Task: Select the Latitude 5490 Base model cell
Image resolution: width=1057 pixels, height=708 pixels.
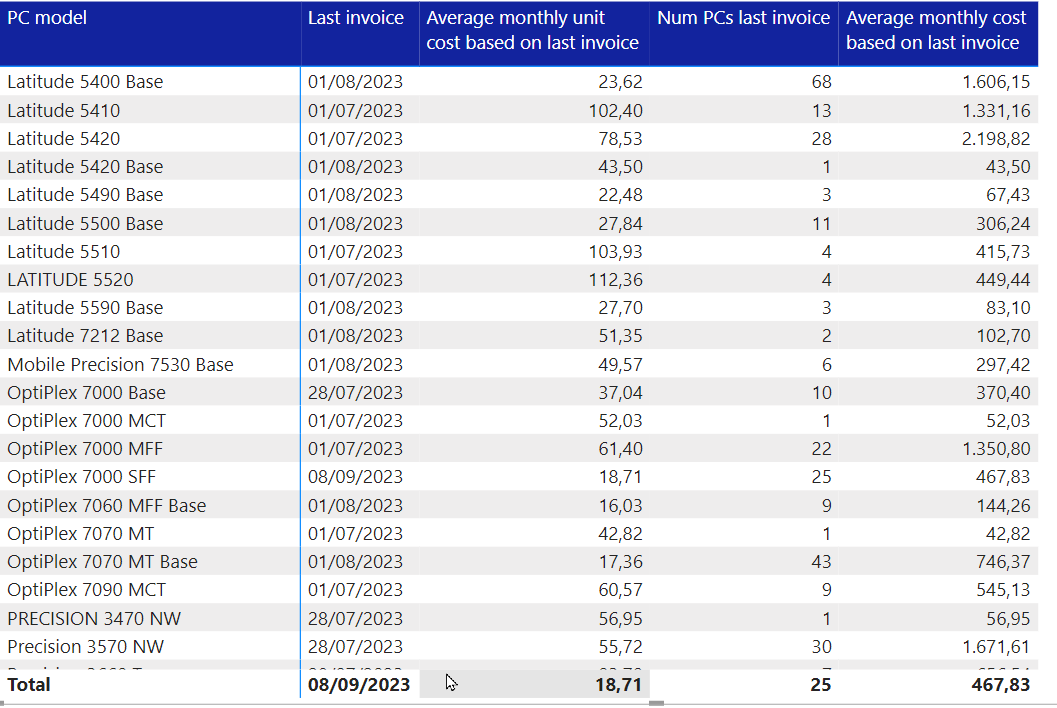Action: tap(86, 195)
